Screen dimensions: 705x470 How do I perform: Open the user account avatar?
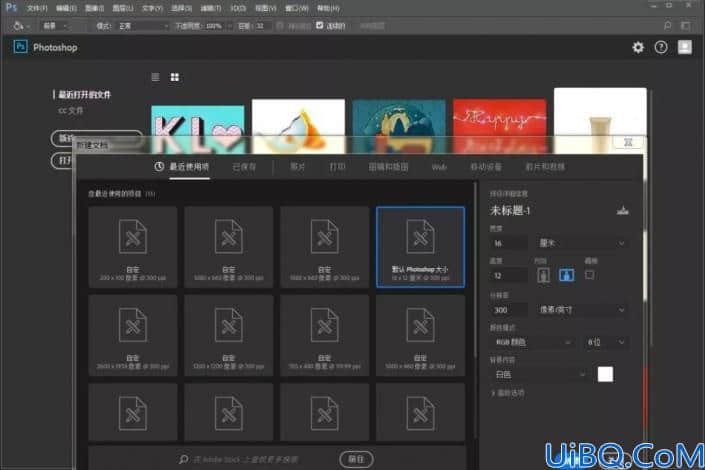[x=685, y=47]
